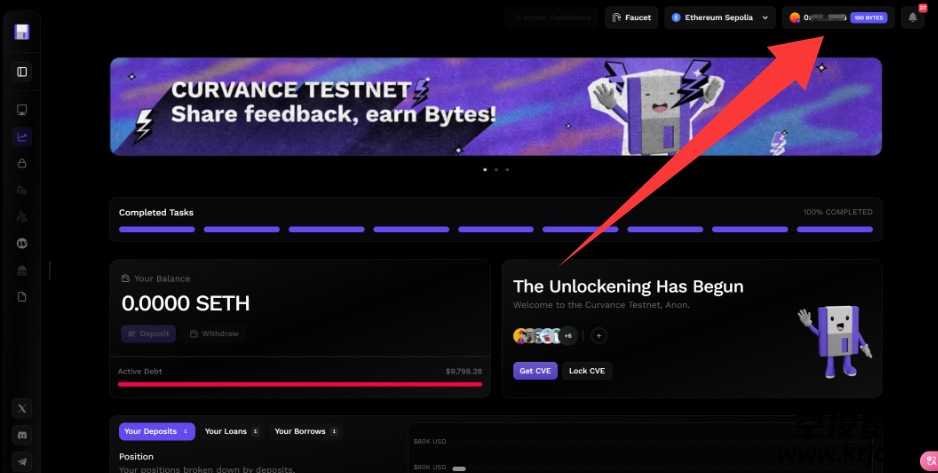Expand the Ethereum Sepolia network dropdown

(720, 17)
